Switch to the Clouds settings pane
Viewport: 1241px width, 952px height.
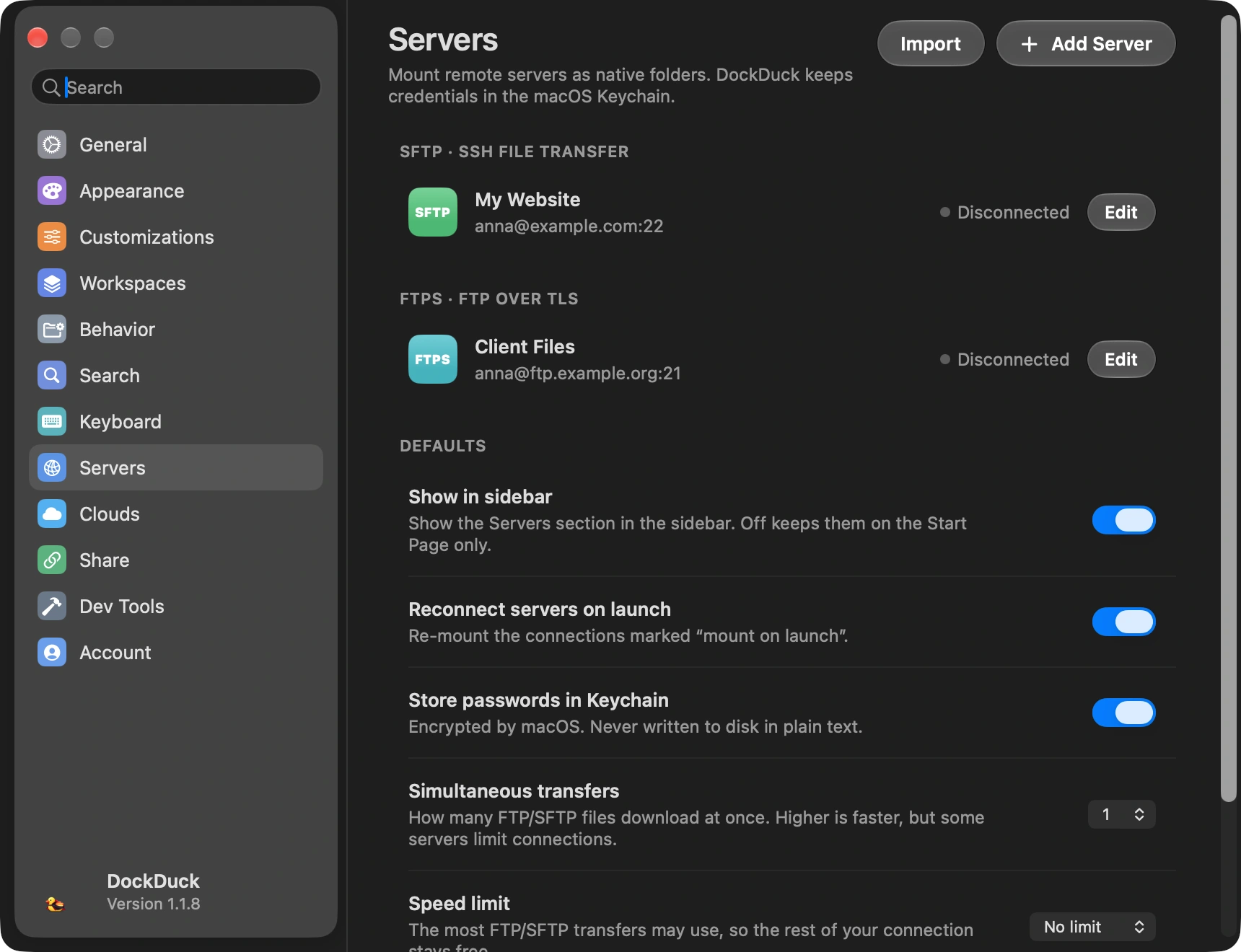[176, 514]
